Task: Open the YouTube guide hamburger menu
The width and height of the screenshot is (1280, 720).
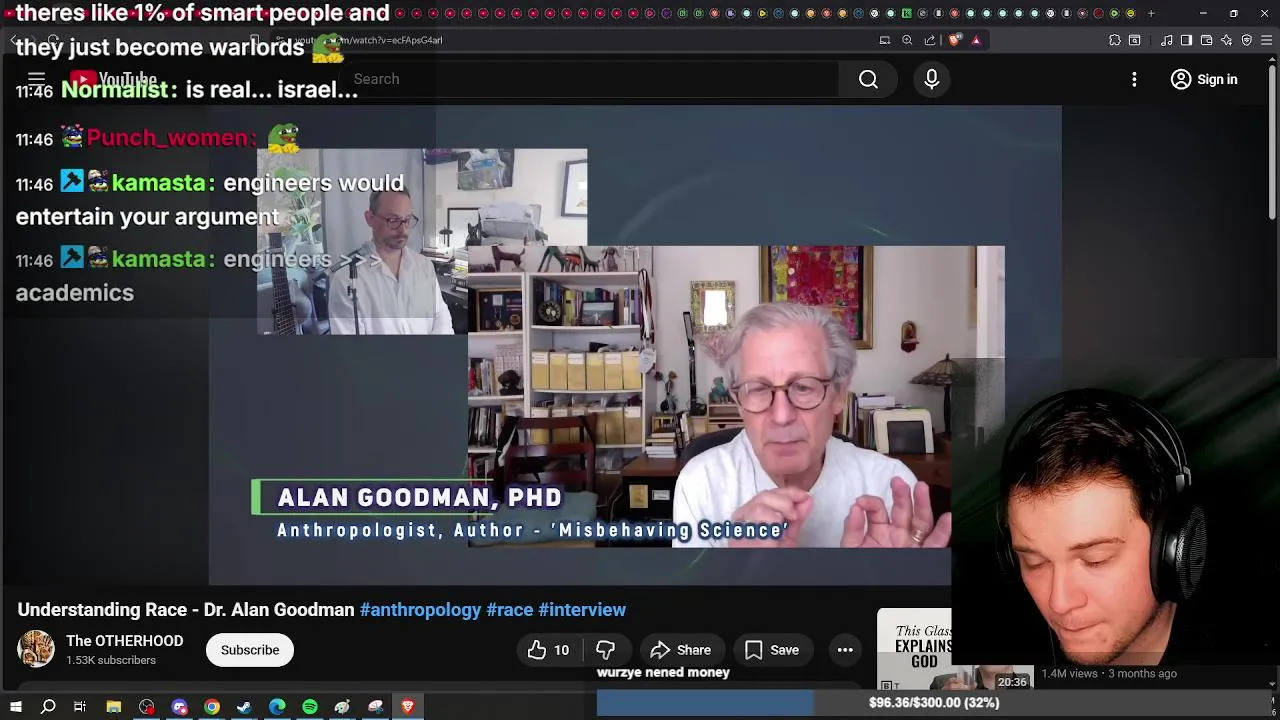Action: coord(37,79)
